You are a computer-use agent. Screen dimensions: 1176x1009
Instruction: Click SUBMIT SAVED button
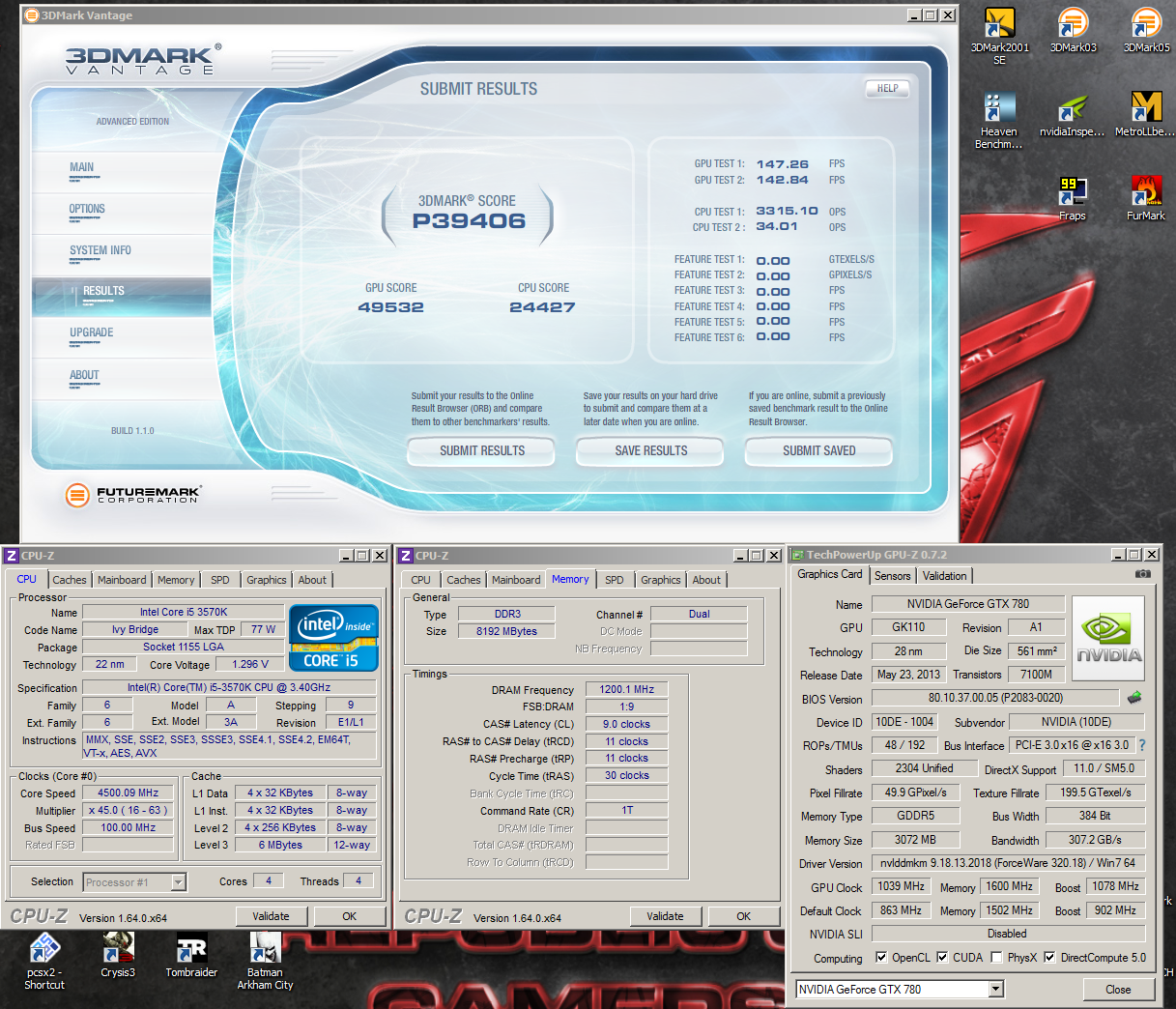point(818,450)
